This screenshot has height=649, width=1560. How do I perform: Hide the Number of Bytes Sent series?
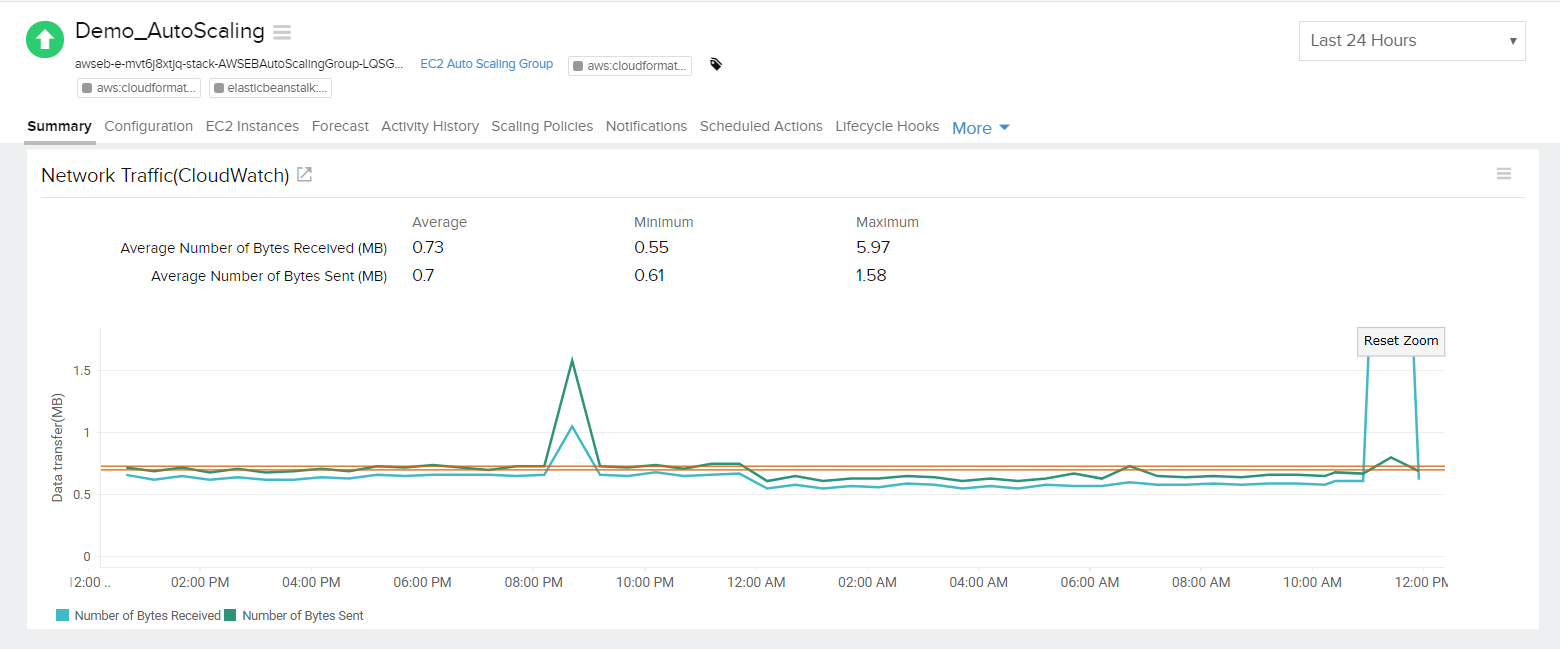coord(295,615)
